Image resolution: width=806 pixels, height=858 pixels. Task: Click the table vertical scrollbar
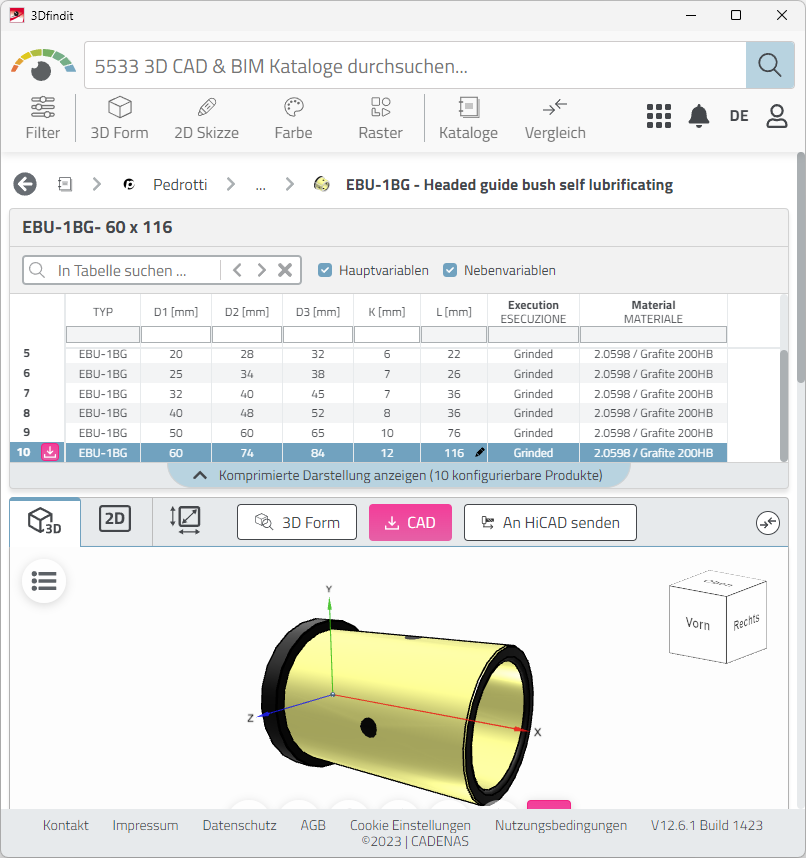tap(784, 405)
